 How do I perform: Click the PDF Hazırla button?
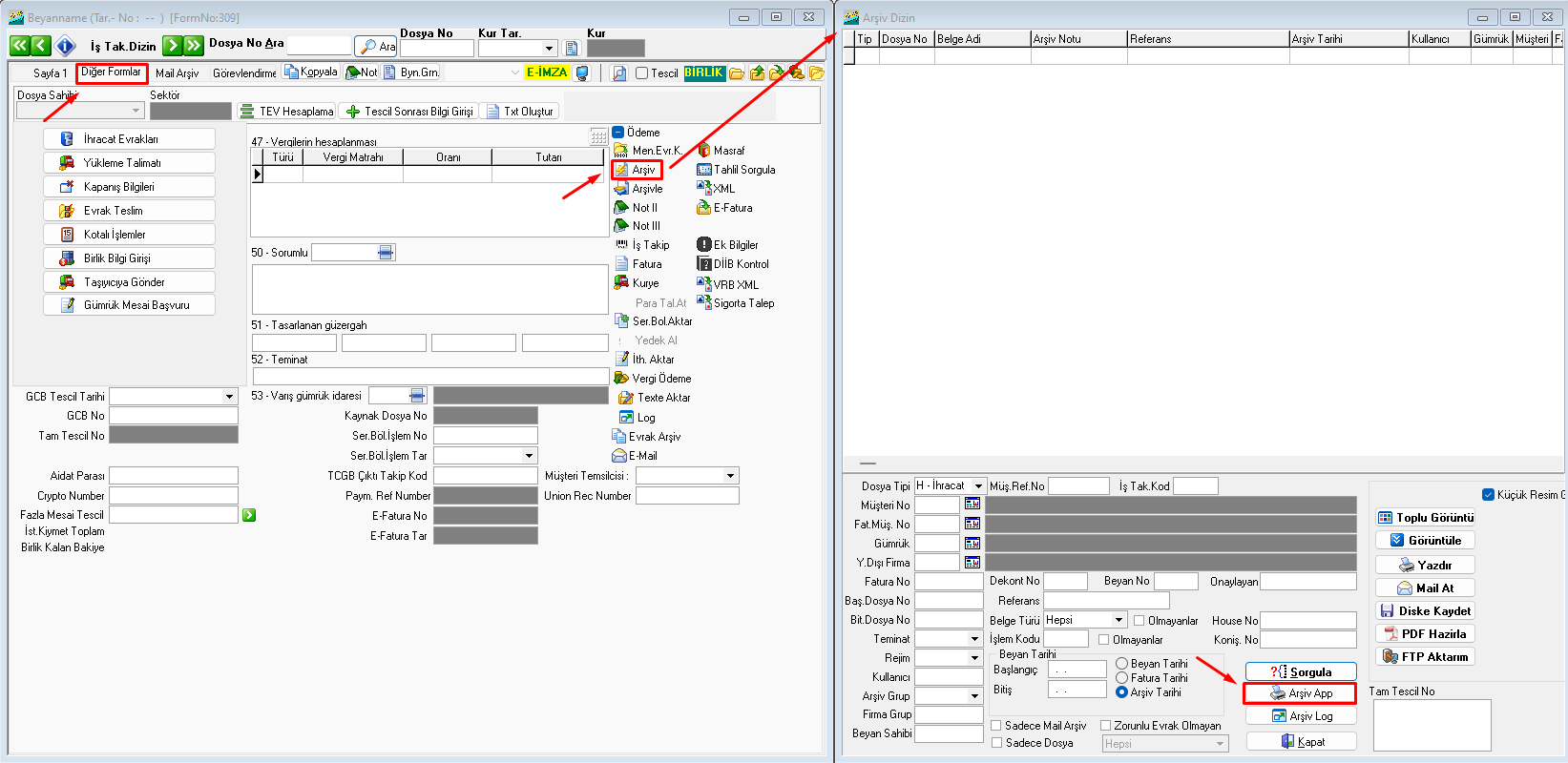click(1425, 634)
